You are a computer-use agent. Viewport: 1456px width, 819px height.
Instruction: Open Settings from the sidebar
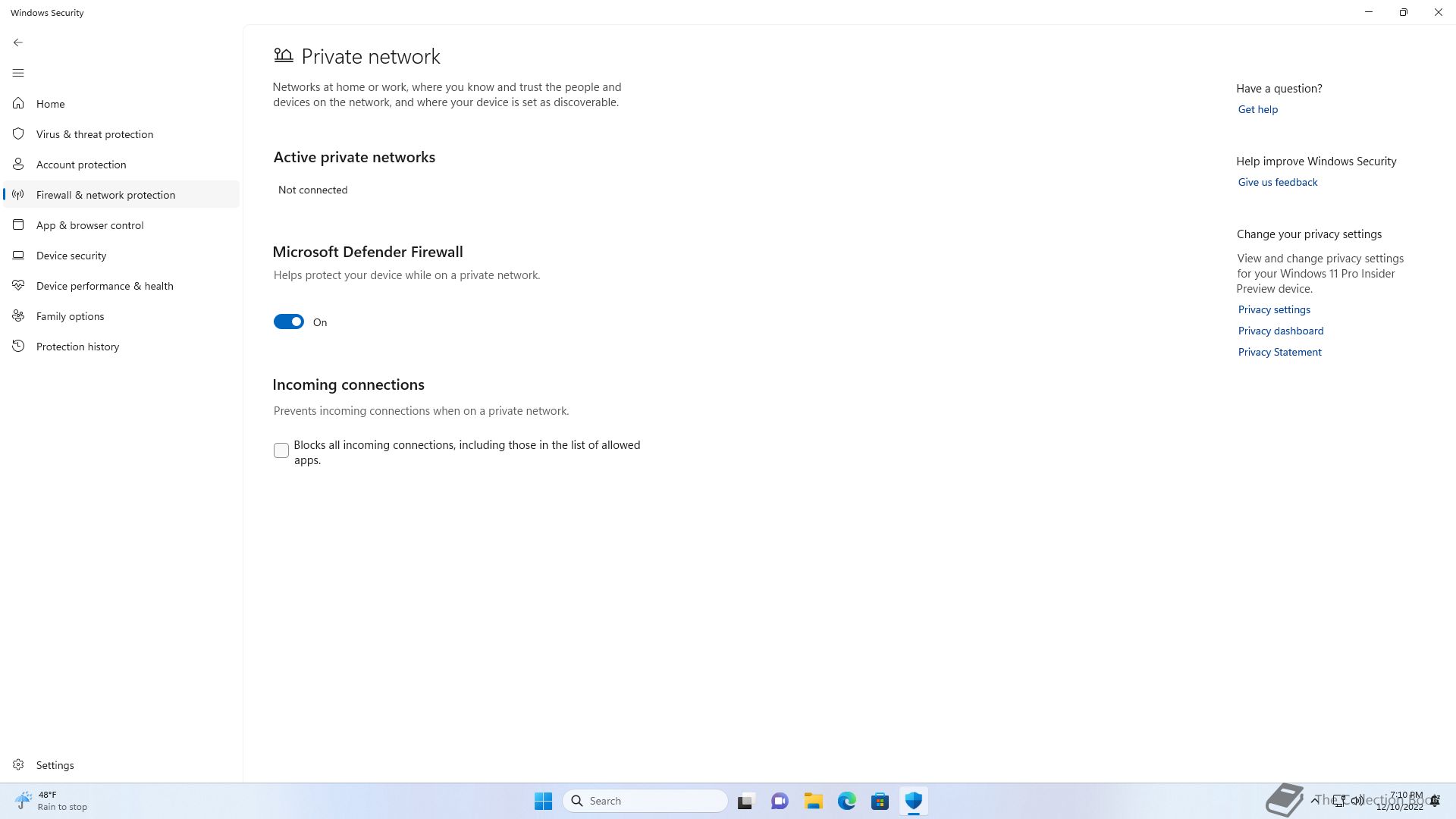coord(55,765)
